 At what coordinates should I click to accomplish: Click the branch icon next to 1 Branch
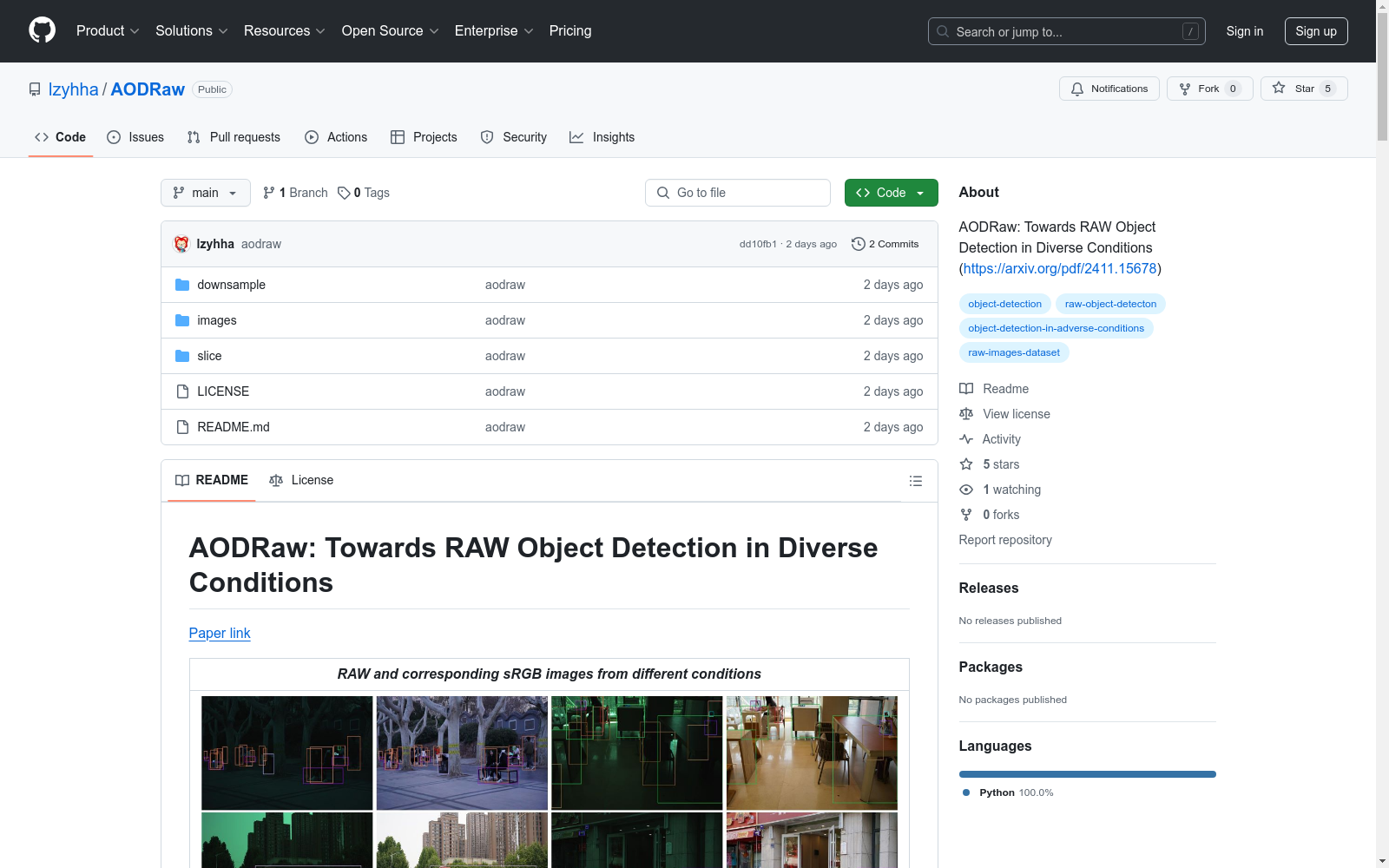pos(269,193)
